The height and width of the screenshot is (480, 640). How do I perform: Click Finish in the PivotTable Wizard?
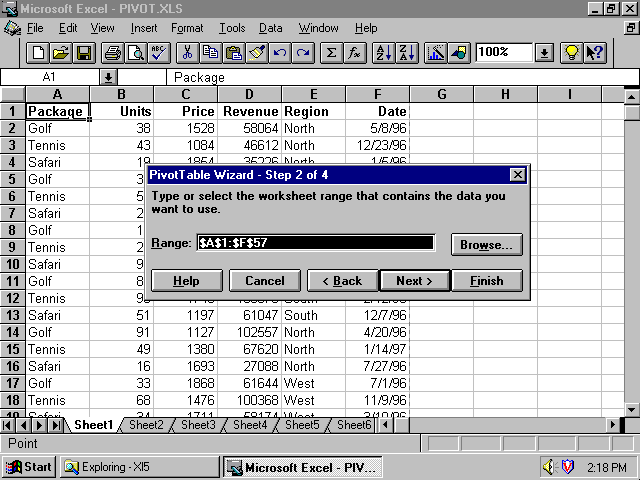(x=487, y=280)
